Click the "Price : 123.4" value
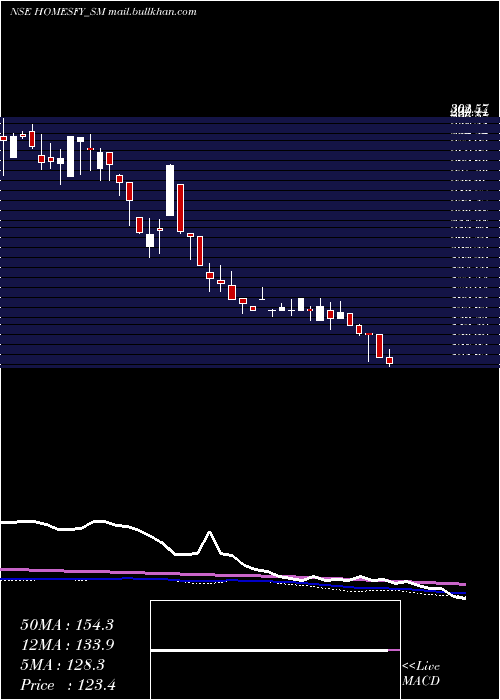The image size is (500, 700). (68, 685)
